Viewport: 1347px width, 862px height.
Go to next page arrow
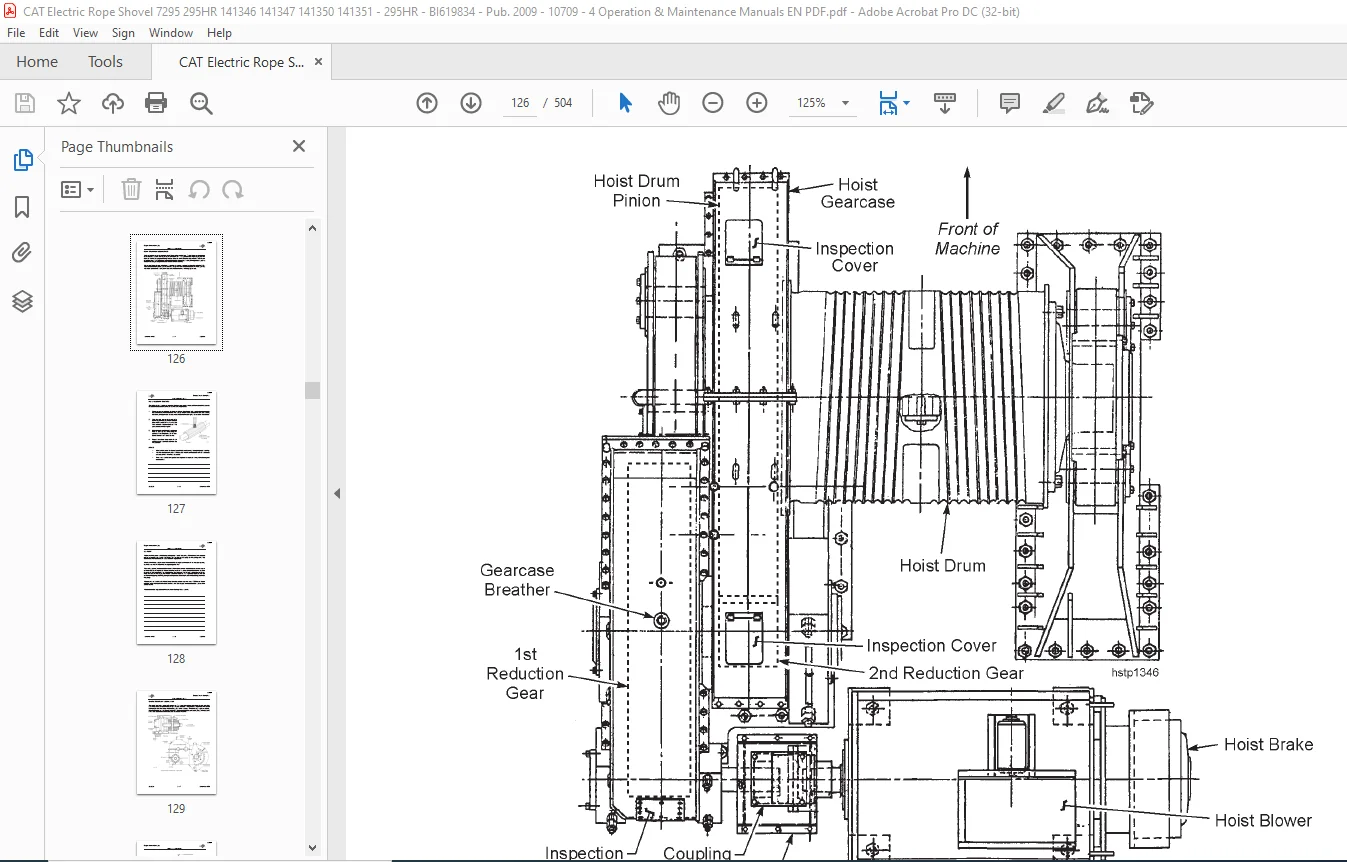[x=471, y=103]
